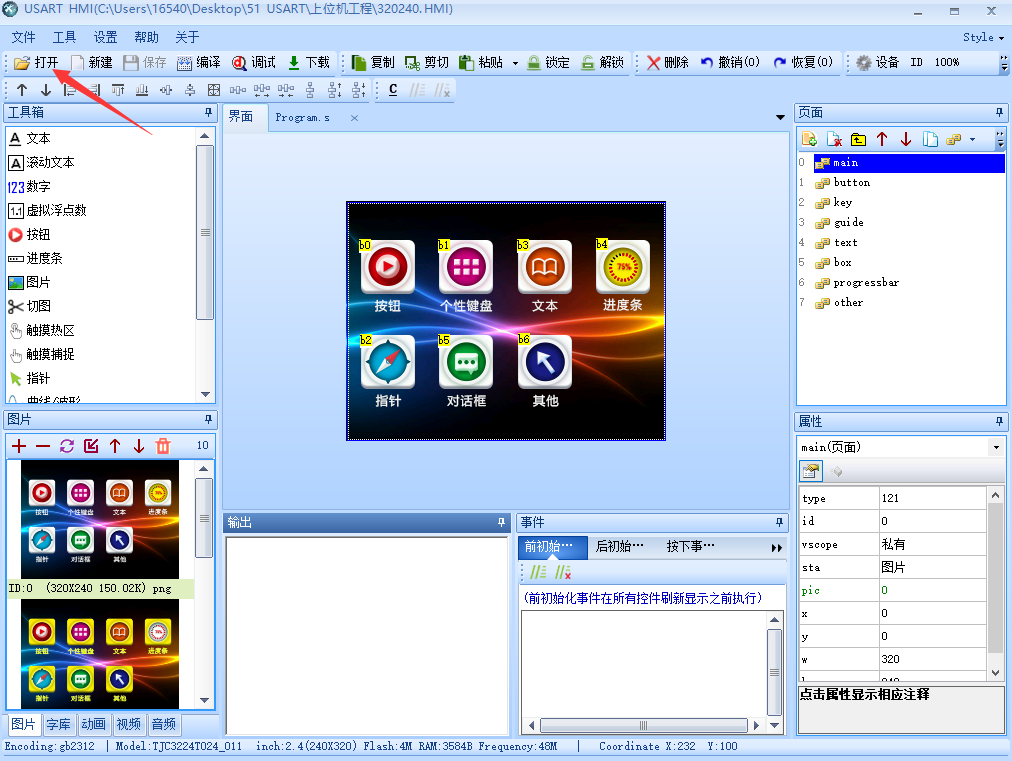Select the picture thumbnail ID:0
Screen dimensions: 1012x761
pos(100,520)
